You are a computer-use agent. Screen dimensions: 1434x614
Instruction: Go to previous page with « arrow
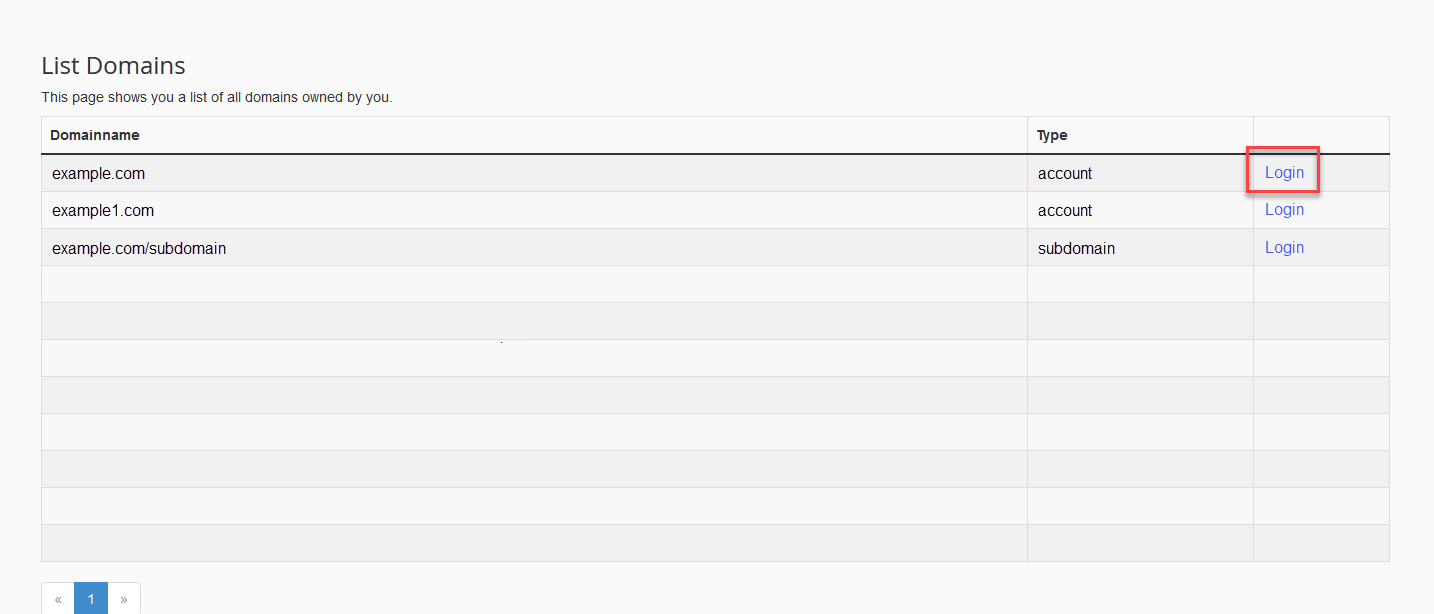coord(58,599)
